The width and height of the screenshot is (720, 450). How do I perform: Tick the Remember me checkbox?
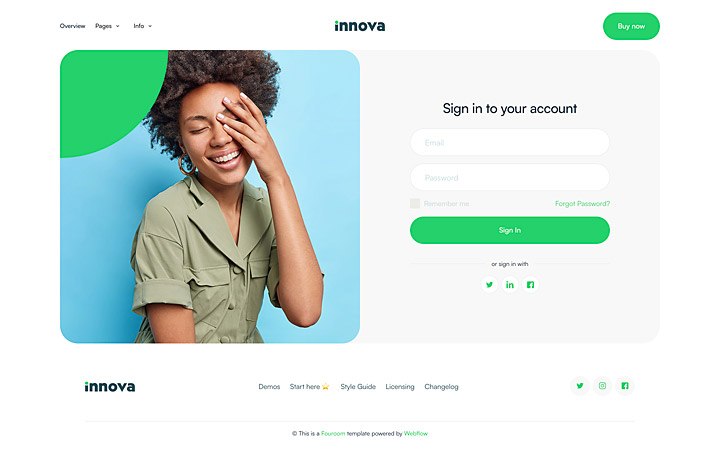(x=415, y=203)
